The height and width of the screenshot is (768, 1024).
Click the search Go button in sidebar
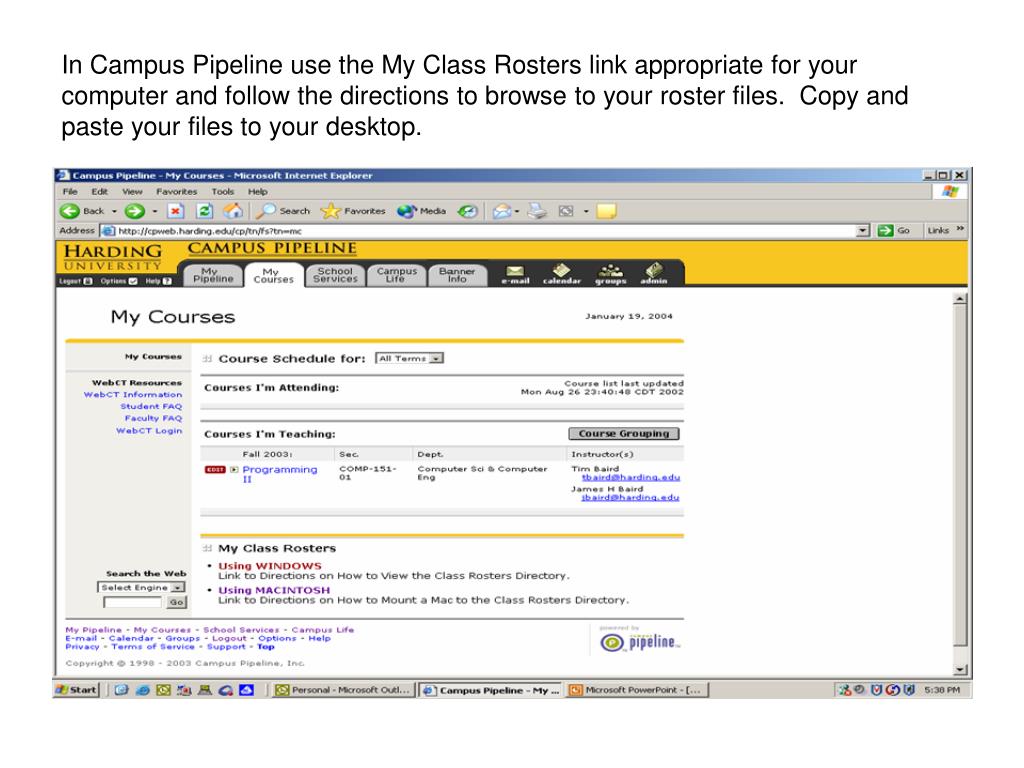pyautogui.click(x=176, y=602)
